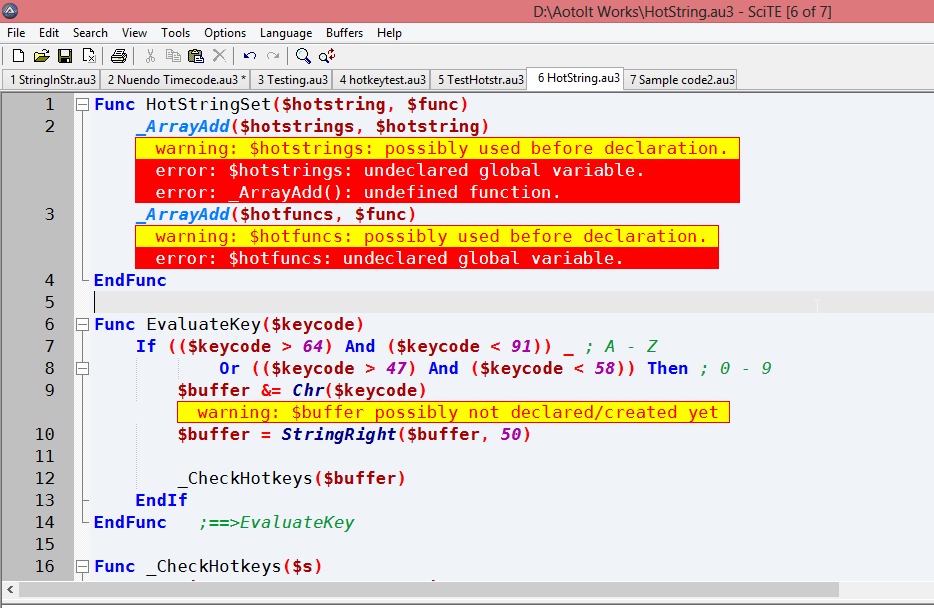Switch to the 1 StringInStr.au3 tab
The image size is (934, 608).
tap(52, 80)
